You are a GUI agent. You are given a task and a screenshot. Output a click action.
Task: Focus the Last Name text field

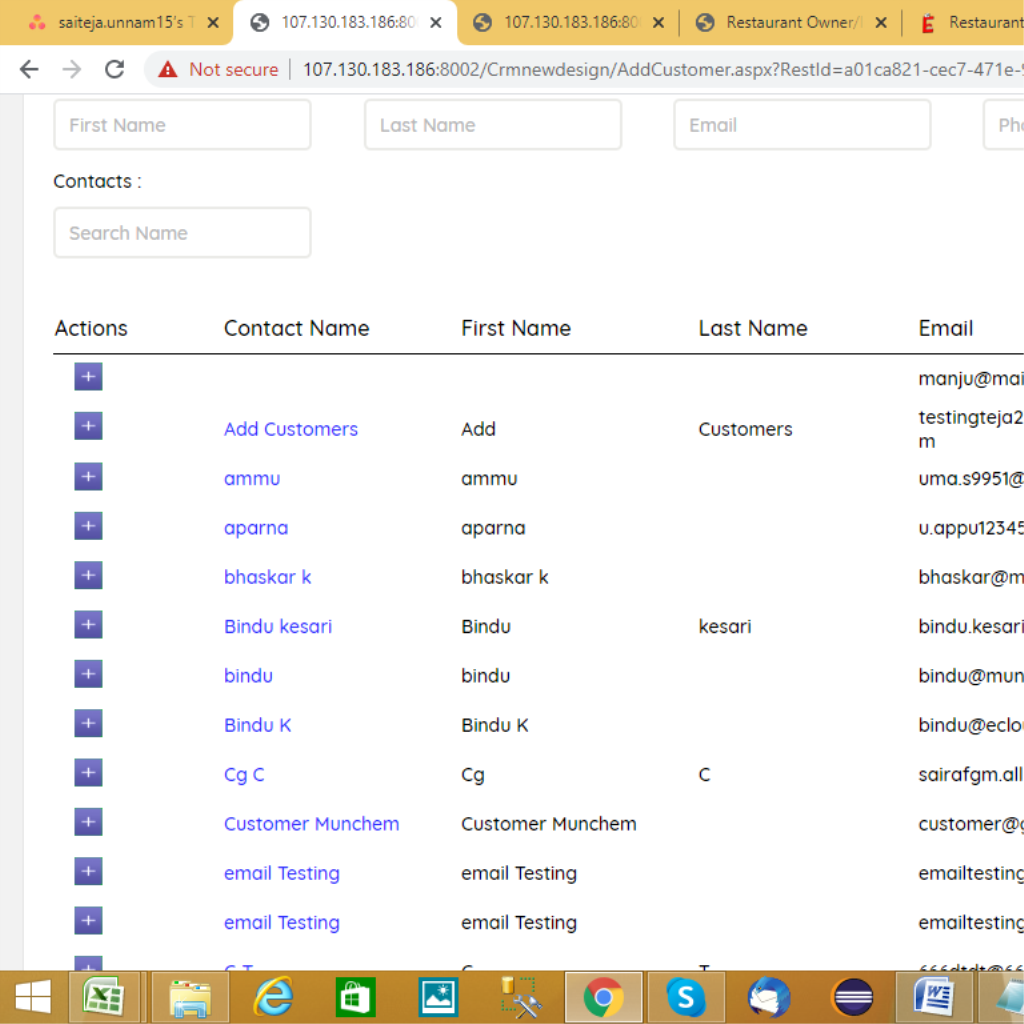492,125
